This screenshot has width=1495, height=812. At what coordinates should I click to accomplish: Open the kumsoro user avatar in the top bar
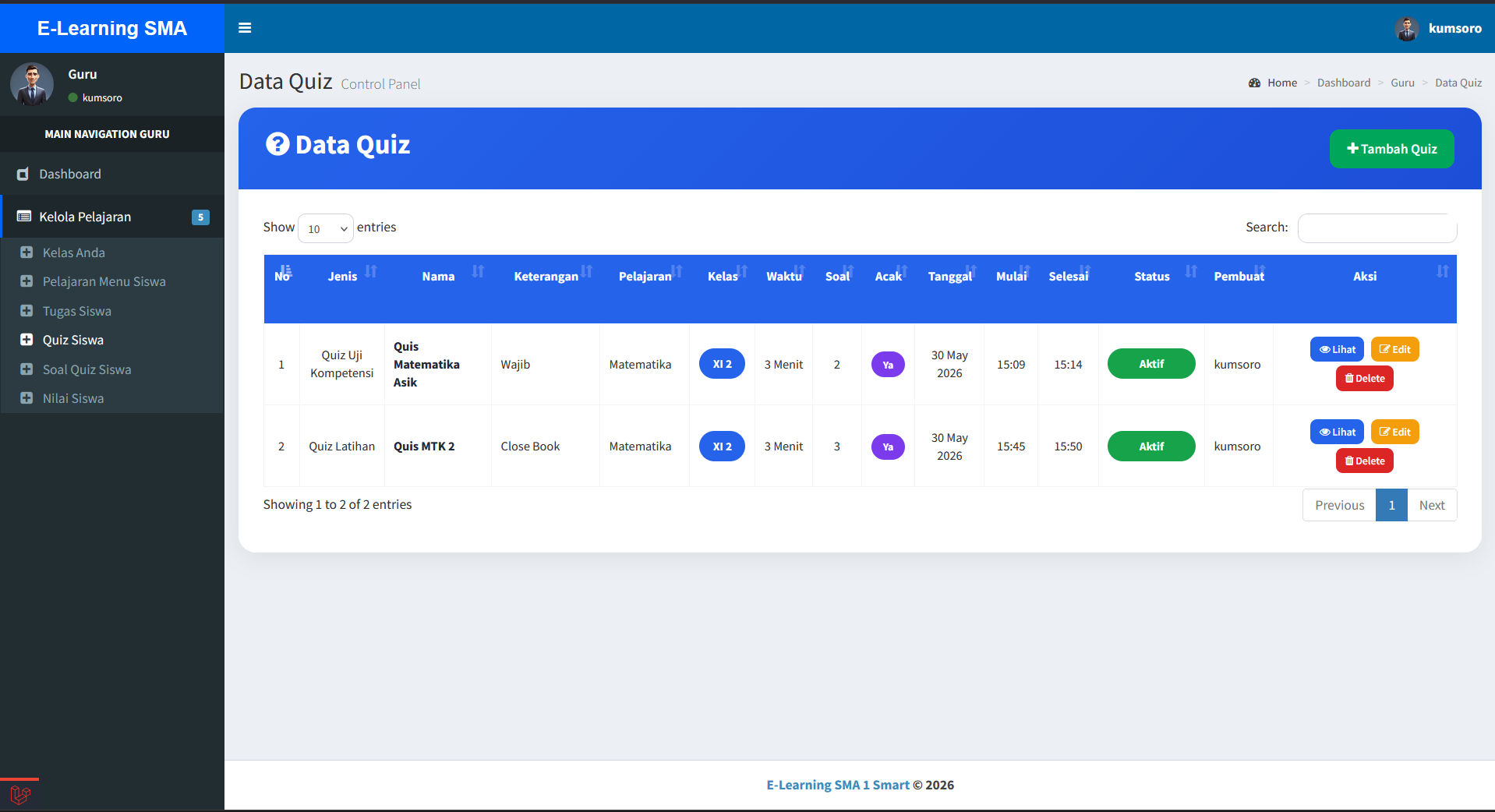point(1407,29)
